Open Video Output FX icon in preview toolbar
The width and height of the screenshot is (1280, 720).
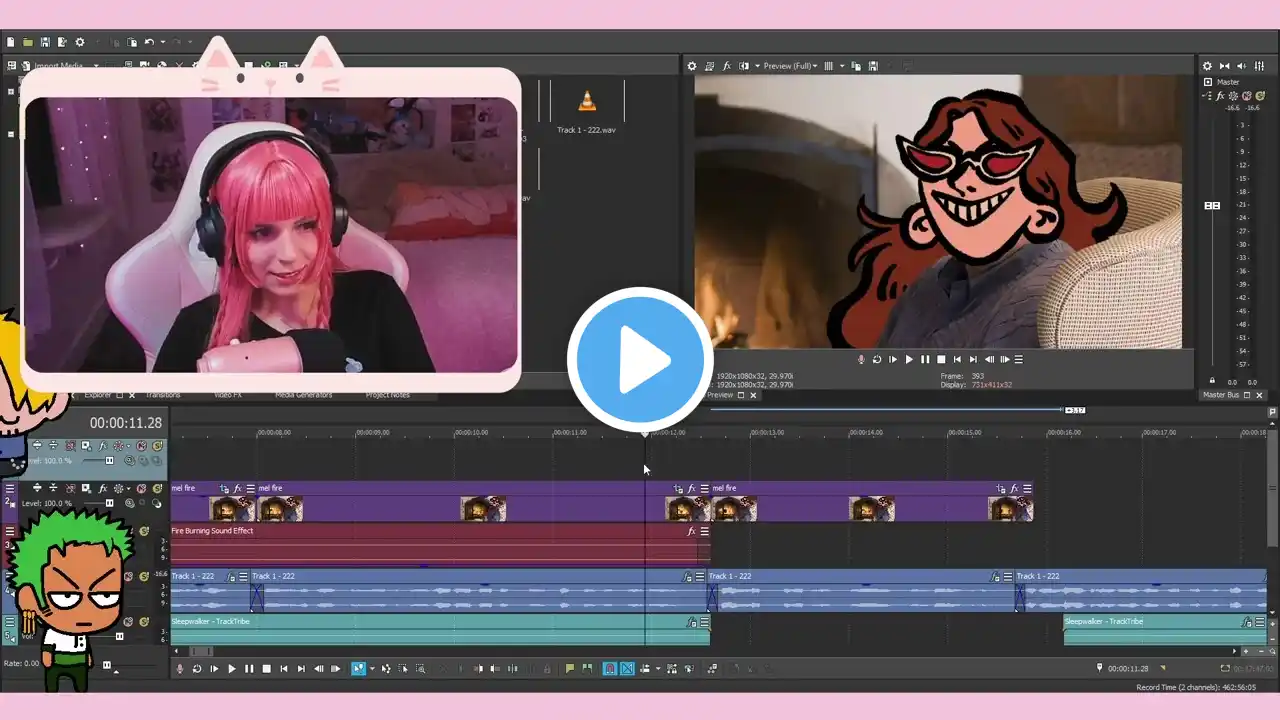point(727,66)
